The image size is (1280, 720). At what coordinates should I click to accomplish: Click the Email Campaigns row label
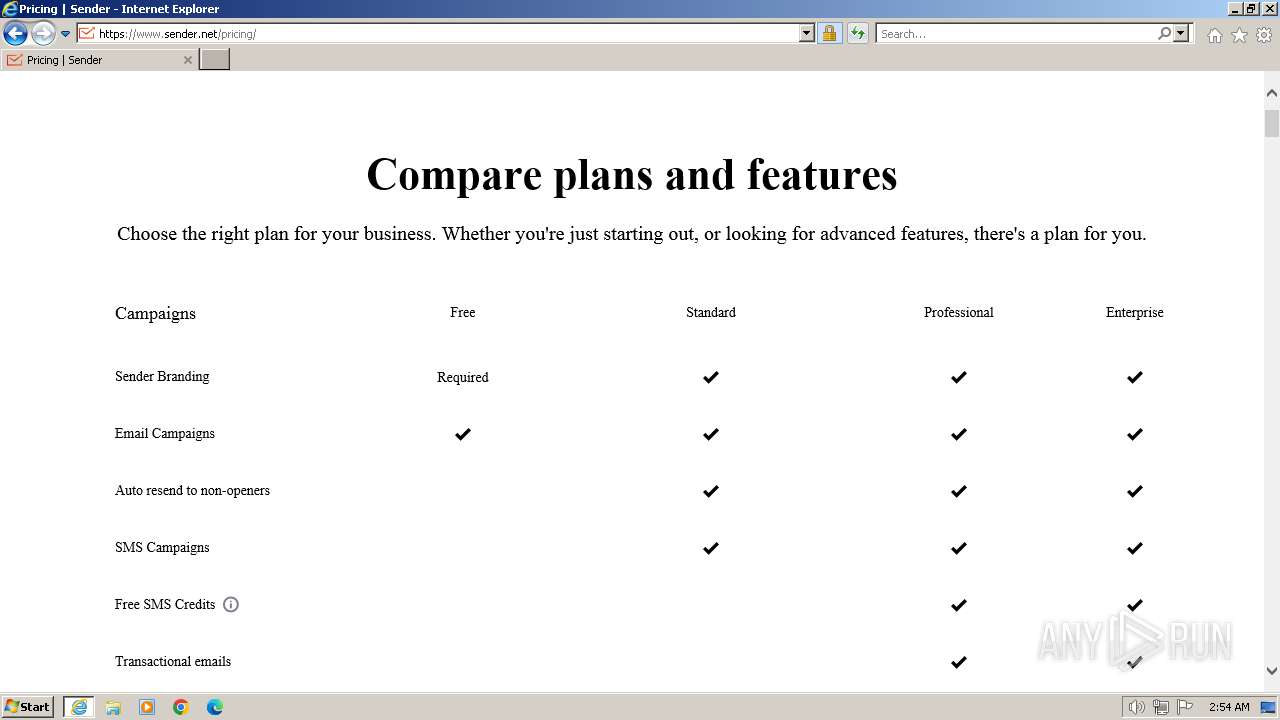tap(165, 433)
